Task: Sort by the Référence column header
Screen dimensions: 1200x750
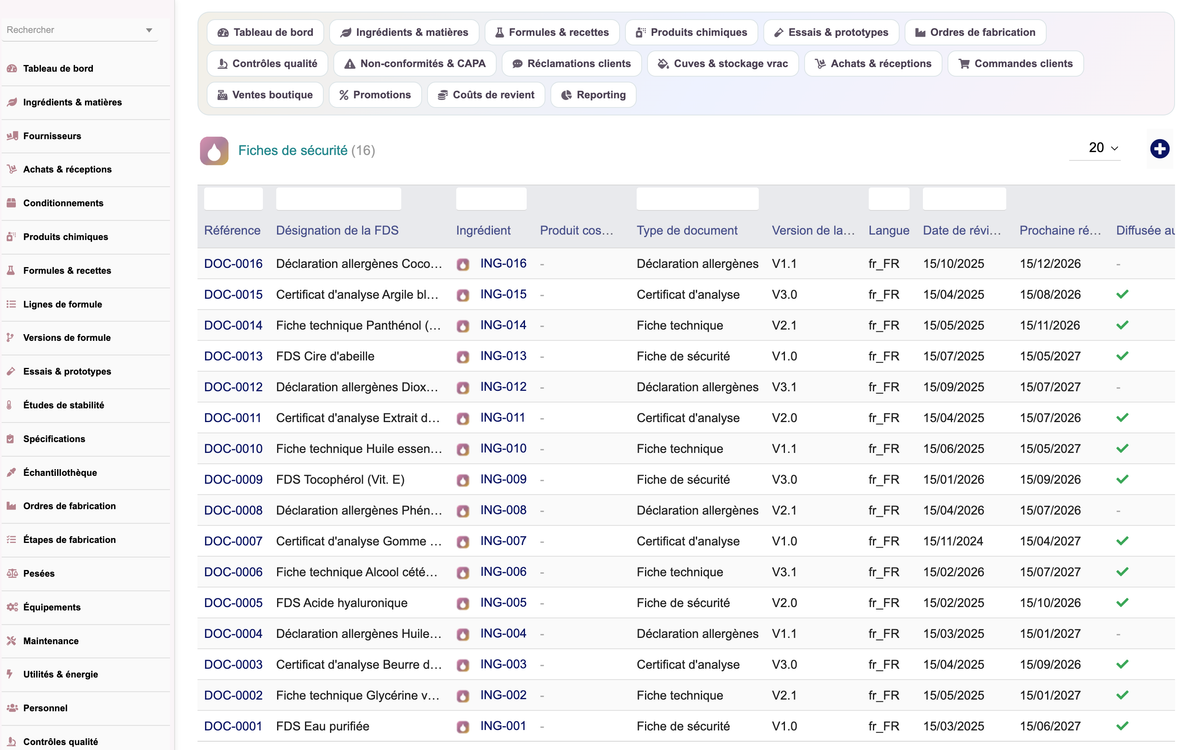Action: coord(232,231)
